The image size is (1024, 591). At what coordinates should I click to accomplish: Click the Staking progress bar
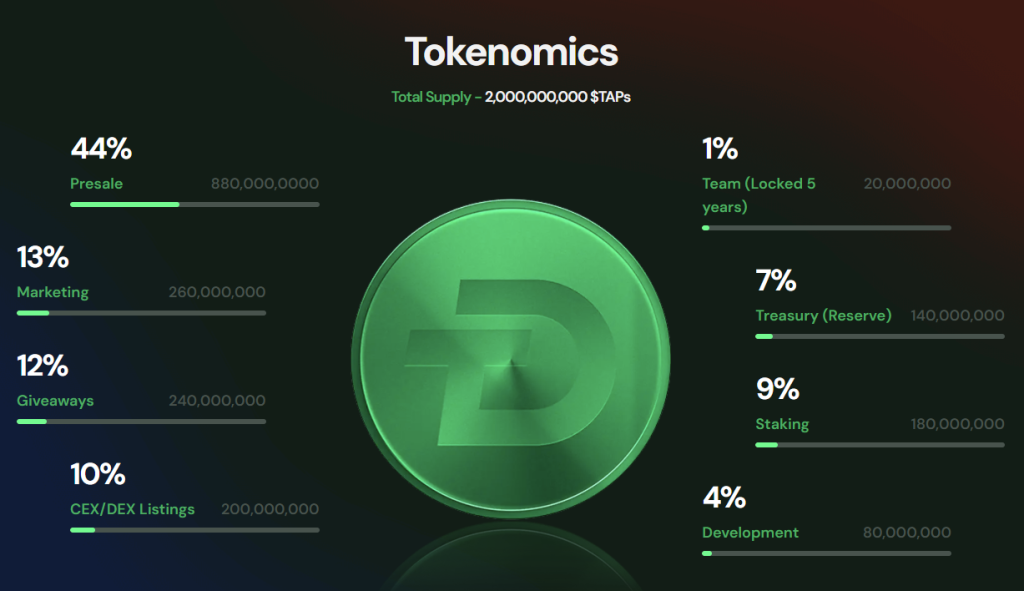(x=880, y=445)
